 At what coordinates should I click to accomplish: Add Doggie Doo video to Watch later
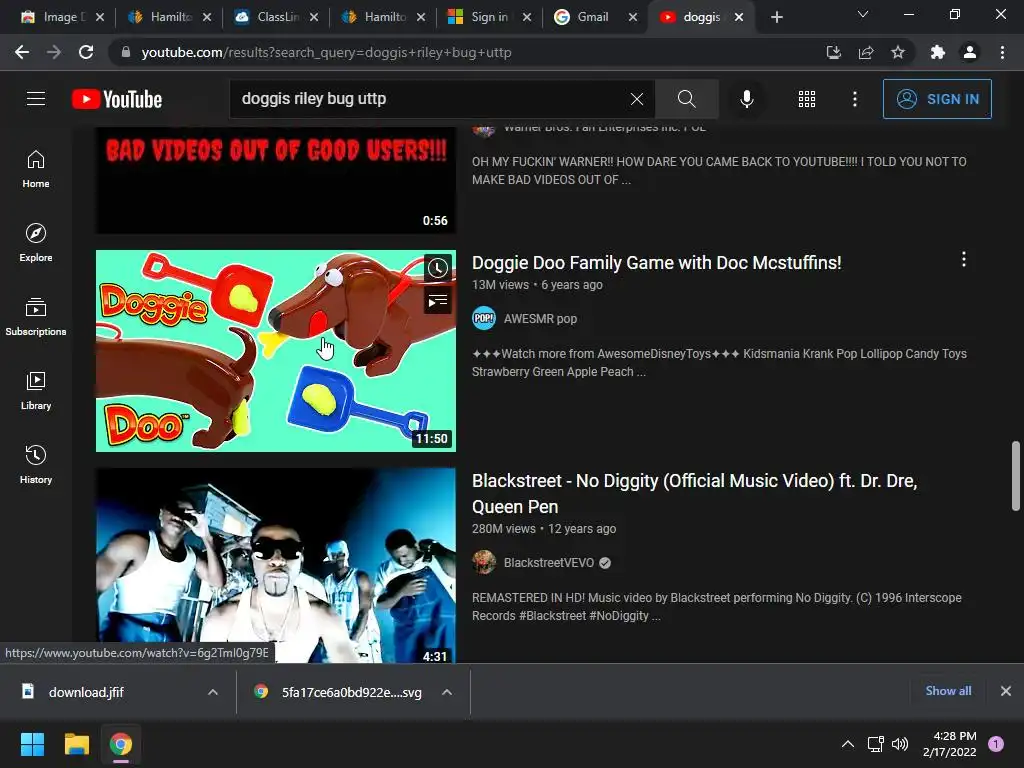click(438, 267)
